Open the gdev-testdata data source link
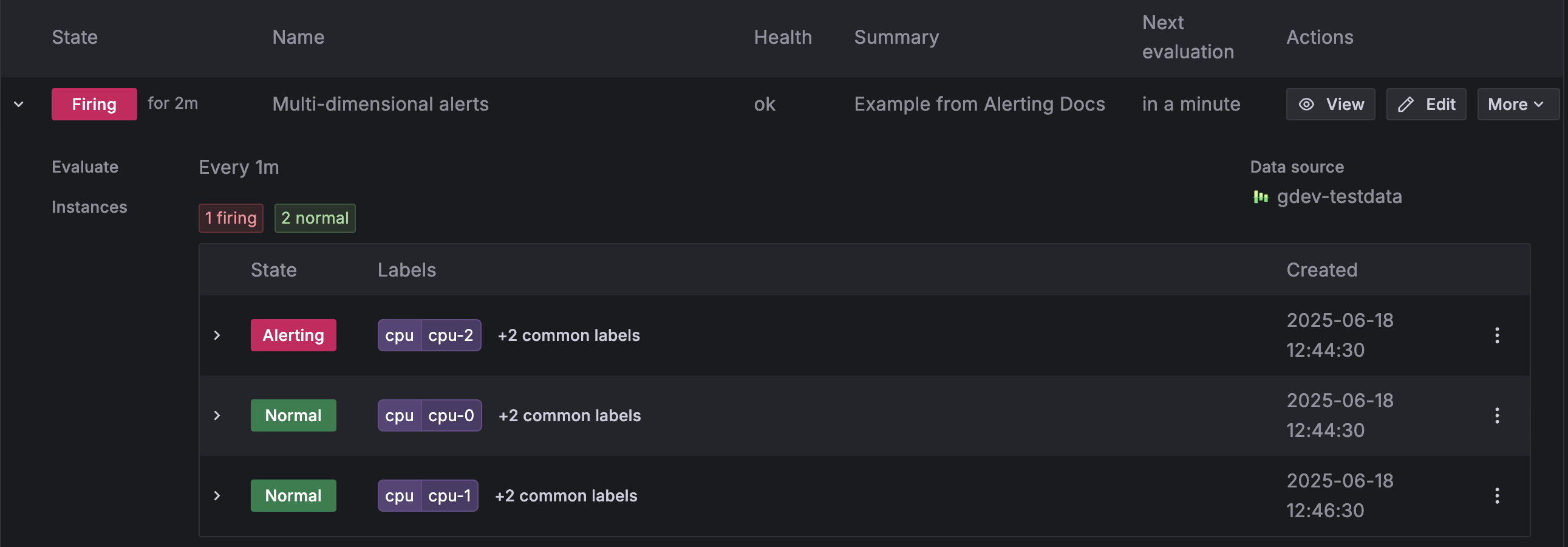Screen dimensions: 1568x547 click(x=1339, y=196)
